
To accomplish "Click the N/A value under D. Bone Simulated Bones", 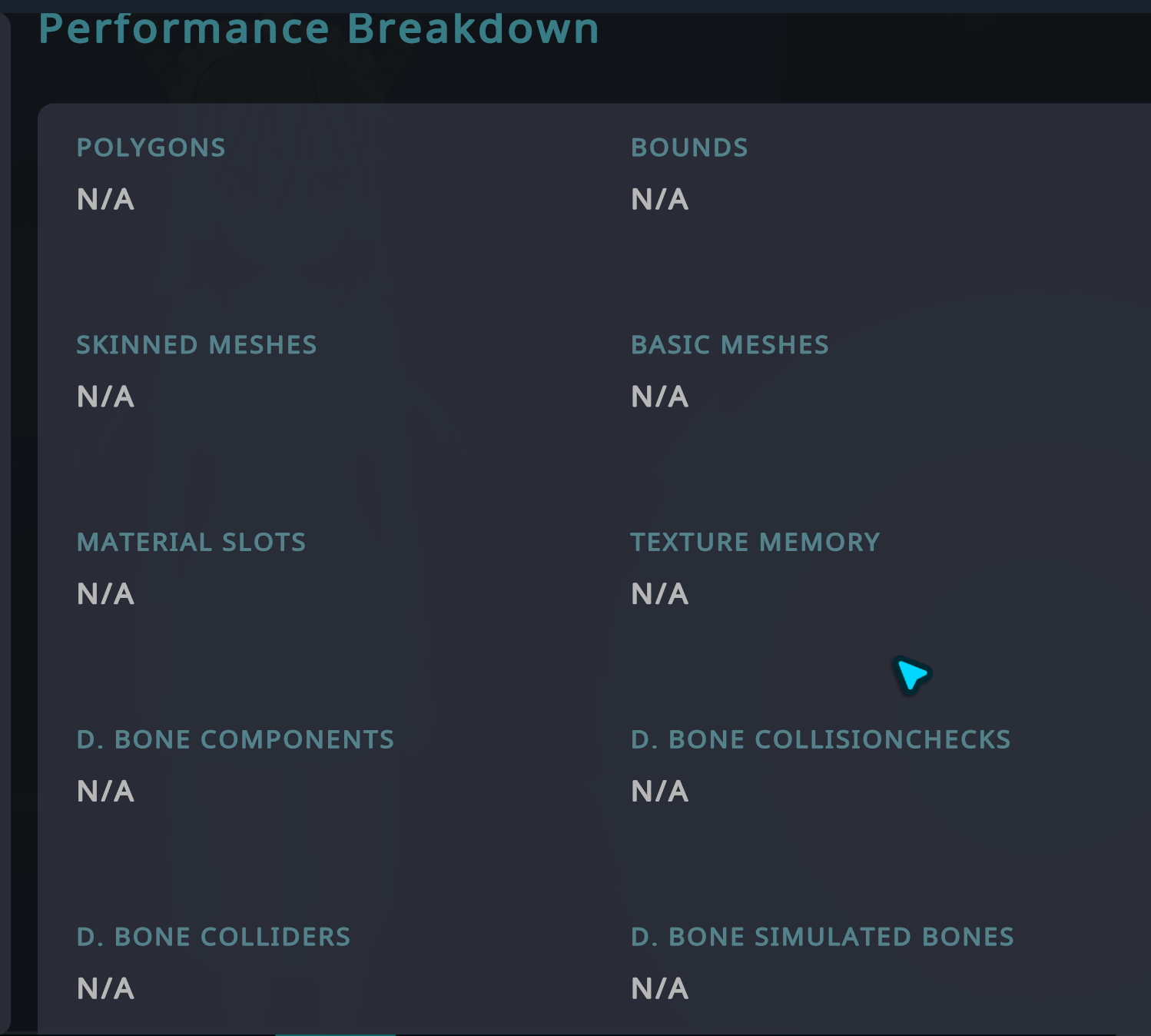I will click(660, 989).
